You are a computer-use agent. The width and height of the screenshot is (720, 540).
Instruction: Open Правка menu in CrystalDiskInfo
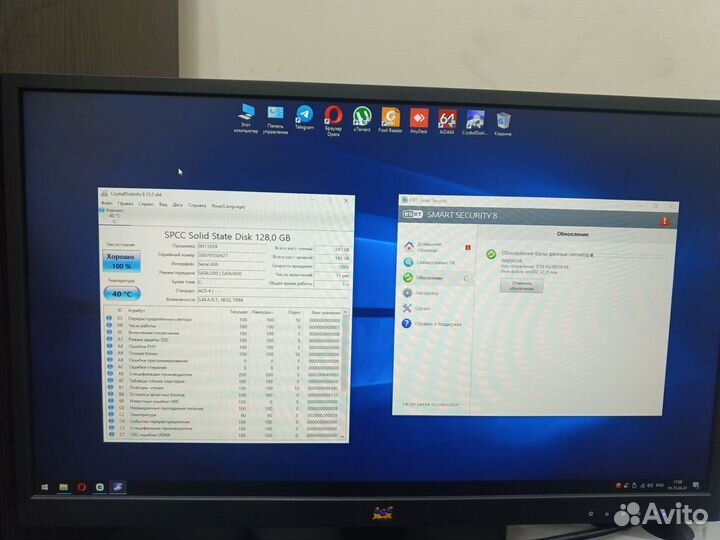click(x=125, y=203)
